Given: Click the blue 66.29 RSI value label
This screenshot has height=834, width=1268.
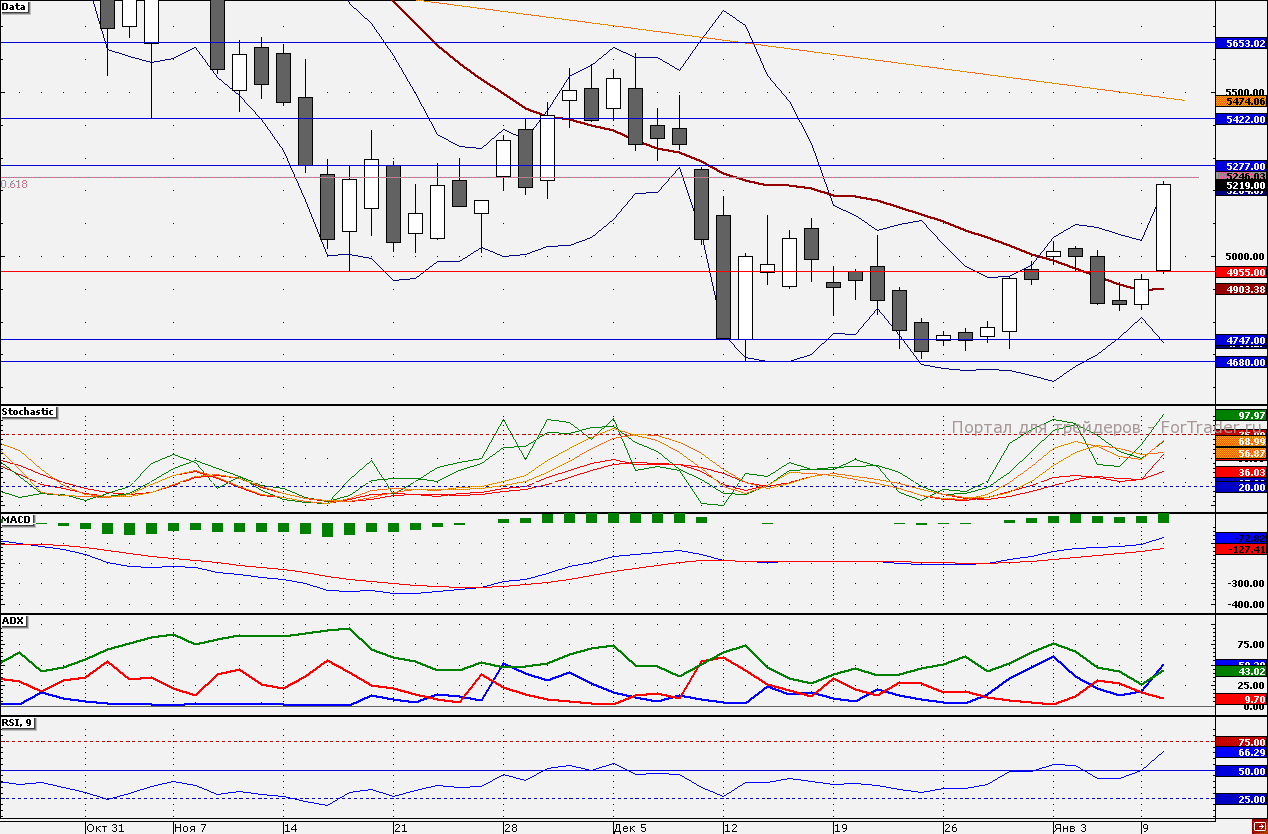Looking at the screenshot, I should (1240, 752).
